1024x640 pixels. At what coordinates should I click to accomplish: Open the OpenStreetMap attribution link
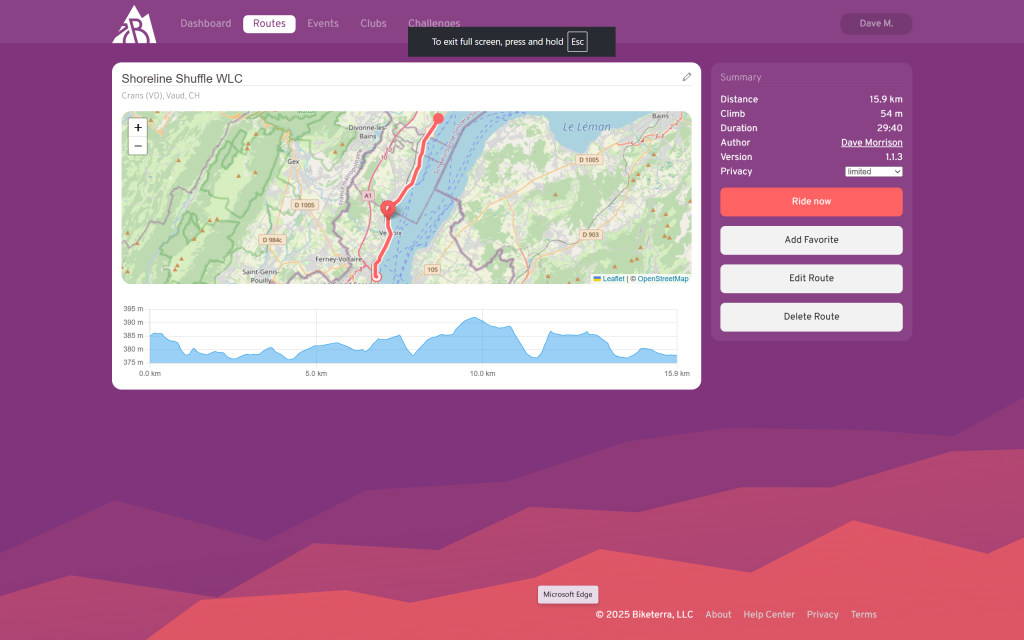click(662, 279)
